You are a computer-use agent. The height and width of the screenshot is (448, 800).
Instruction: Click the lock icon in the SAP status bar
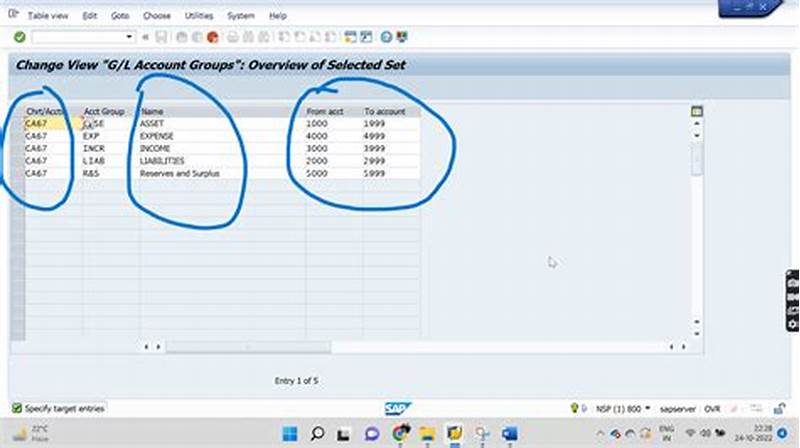779,409
